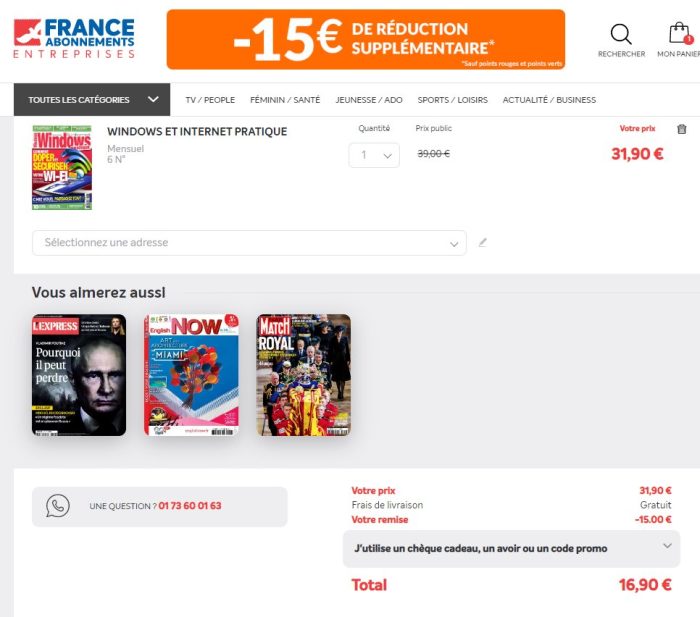
Task: Open search with the magnifier icon
Action: pos(621,35)
